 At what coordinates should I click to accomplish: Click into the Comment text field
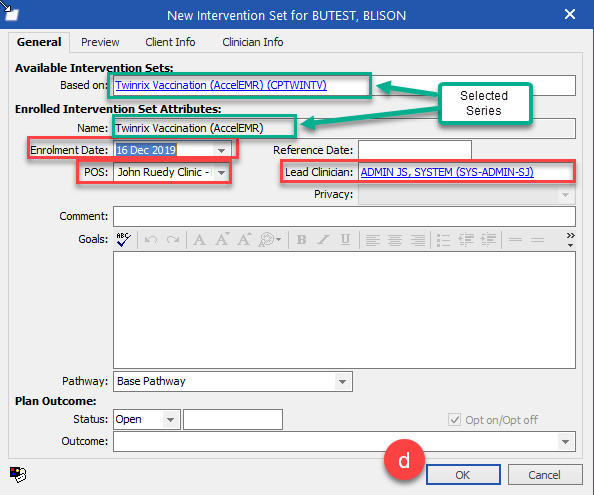pos(344,216)
